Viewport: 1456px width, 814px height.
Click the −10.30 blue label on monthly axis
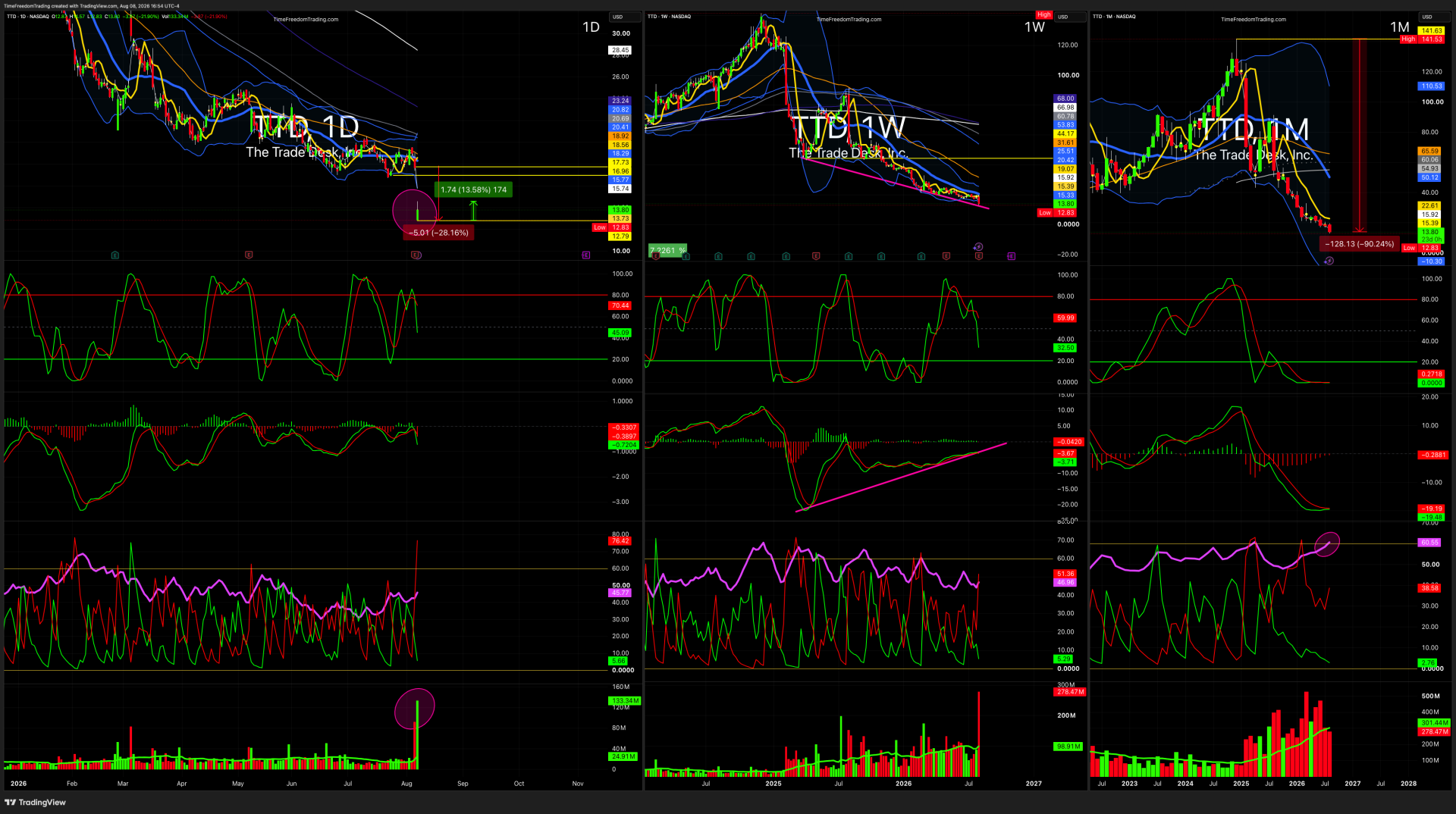pos(1432,261)
